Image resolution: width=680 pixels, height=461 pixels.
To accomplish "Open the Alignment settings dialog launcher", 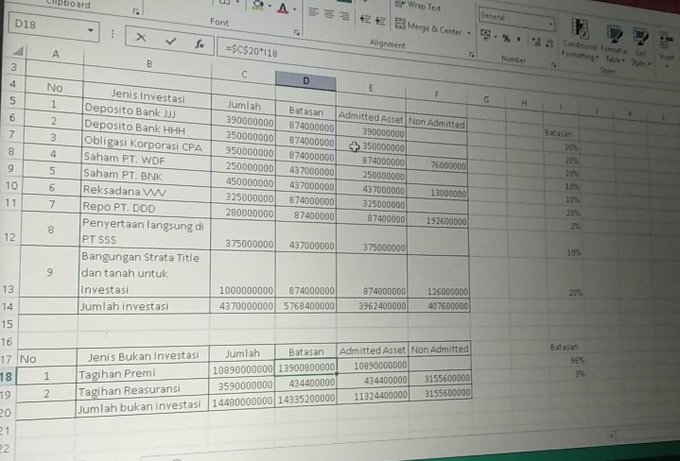I will pos(472,54).
